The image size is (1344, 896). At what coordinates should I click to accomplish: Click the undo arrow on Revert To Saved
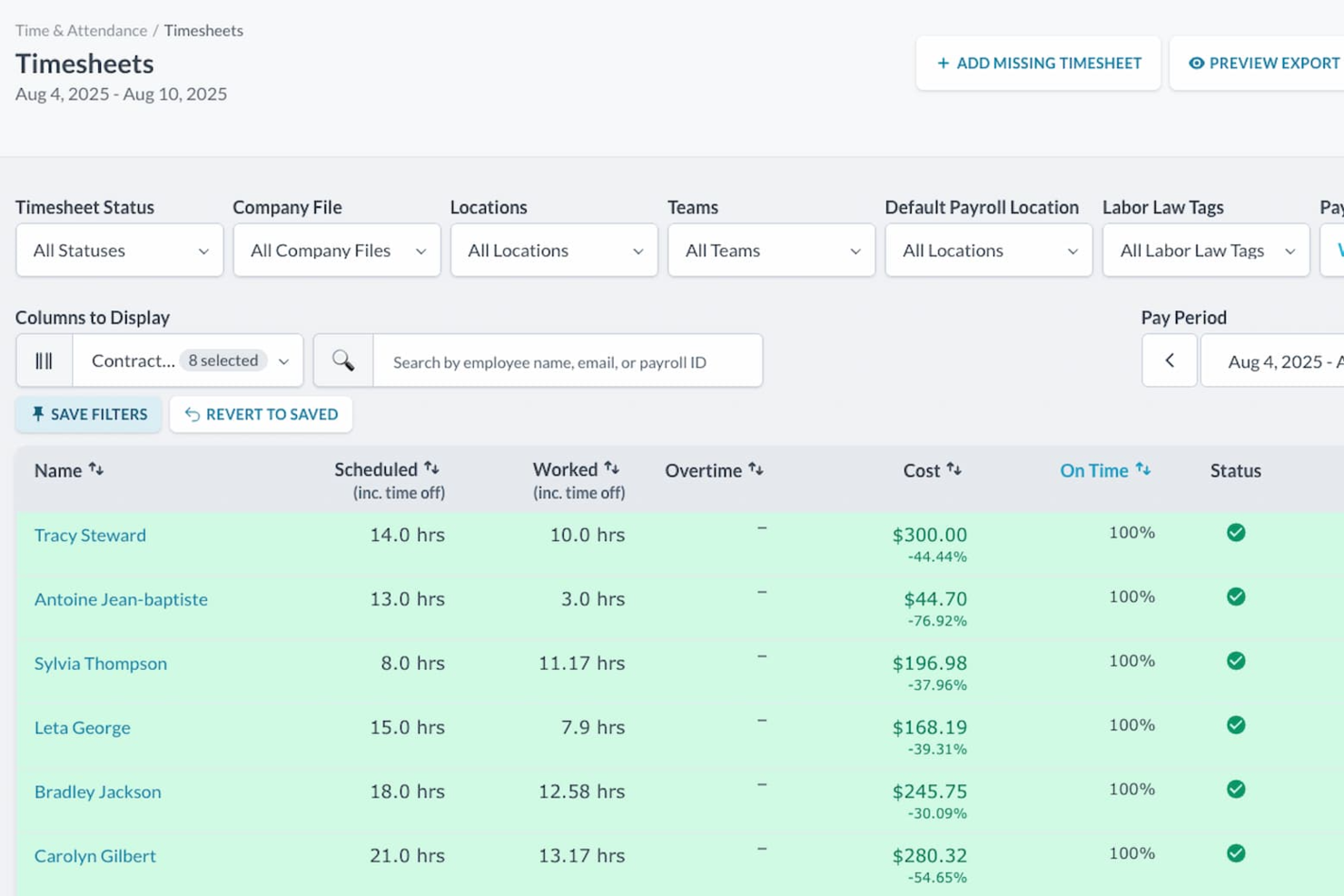(x=191, y=414)
